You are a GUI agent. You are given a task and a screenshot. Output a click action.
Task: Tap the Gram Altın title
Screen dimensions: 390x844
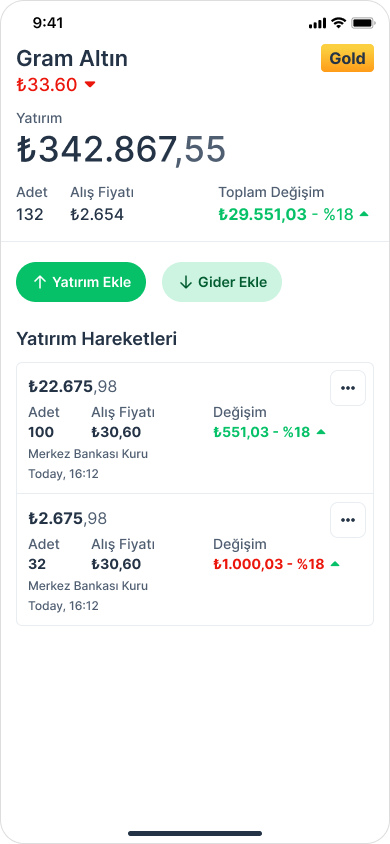coord(72,58)
